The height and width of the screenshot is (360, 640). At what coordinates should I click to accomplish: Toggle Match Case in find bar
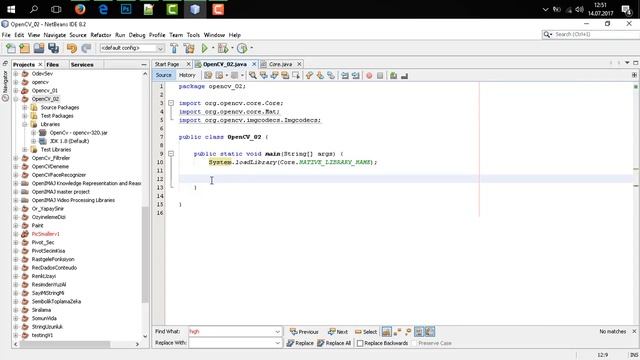pyautogui.click(x=387, y=331)
